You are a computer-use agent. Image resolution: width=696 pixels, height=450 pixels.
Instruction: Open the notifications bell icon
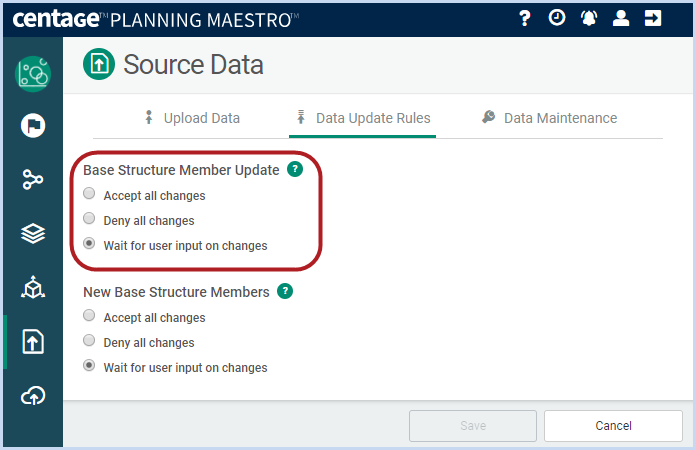589,19
